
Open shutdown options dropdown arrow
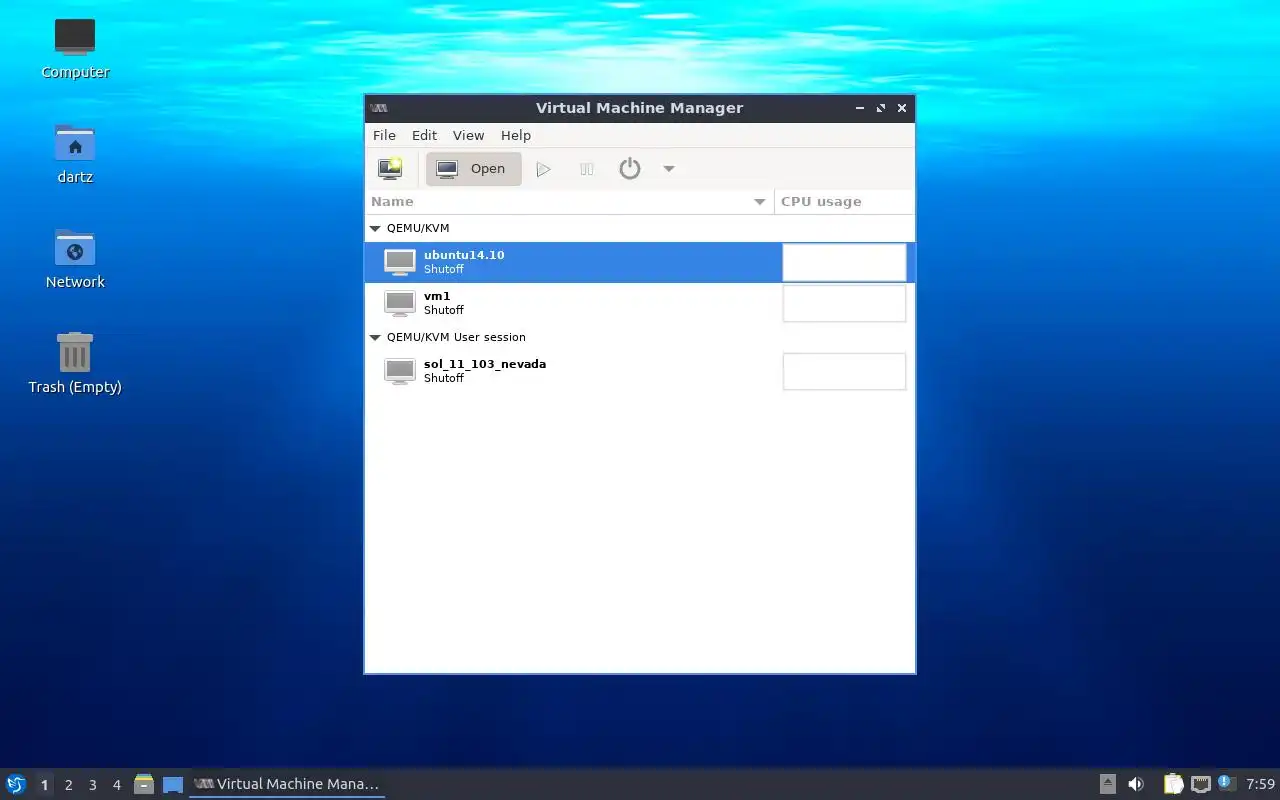[669, 169]
